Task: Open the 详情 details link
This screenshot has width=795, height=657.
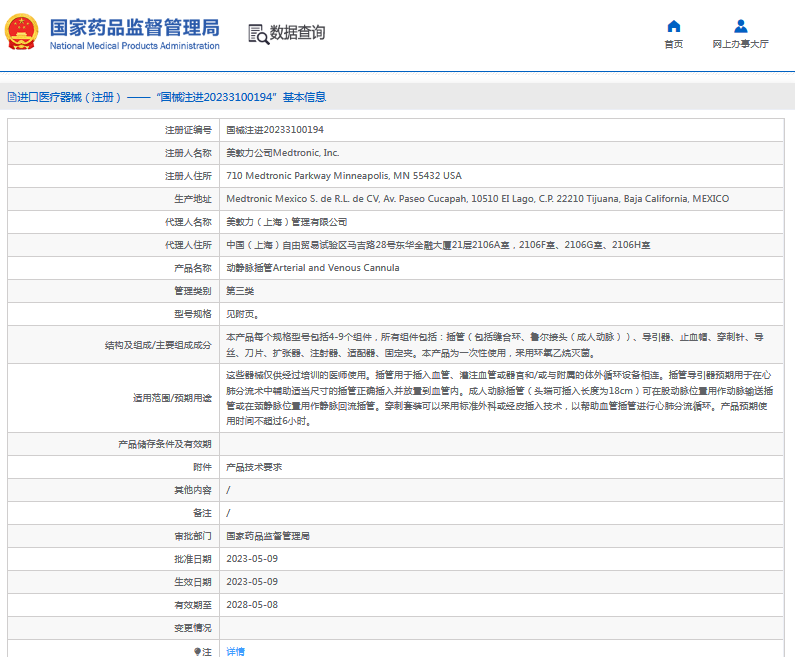Action: 235,651
